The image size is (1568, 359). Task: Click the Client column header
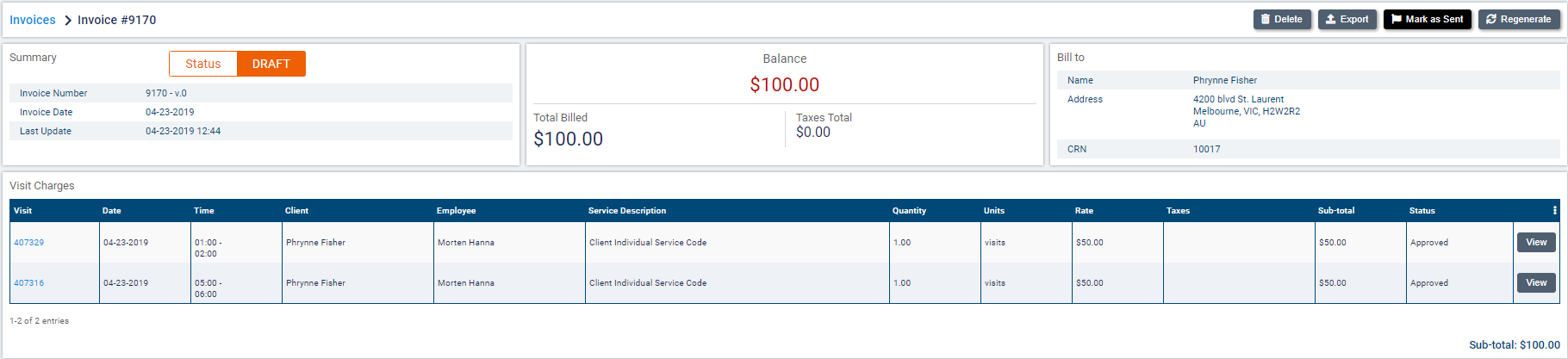(296, 211)
